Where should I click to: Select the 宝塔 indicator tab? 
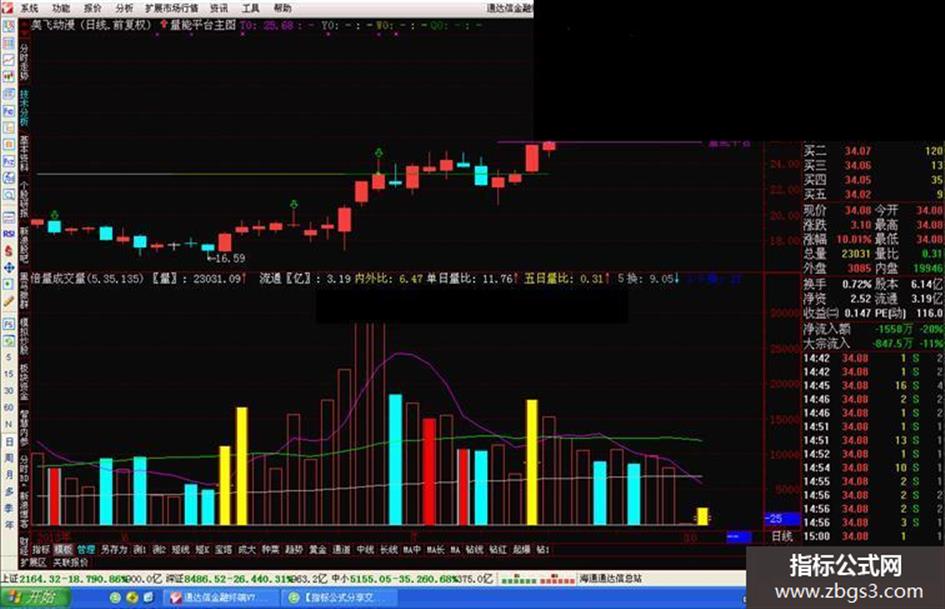(x=223, y=549)
